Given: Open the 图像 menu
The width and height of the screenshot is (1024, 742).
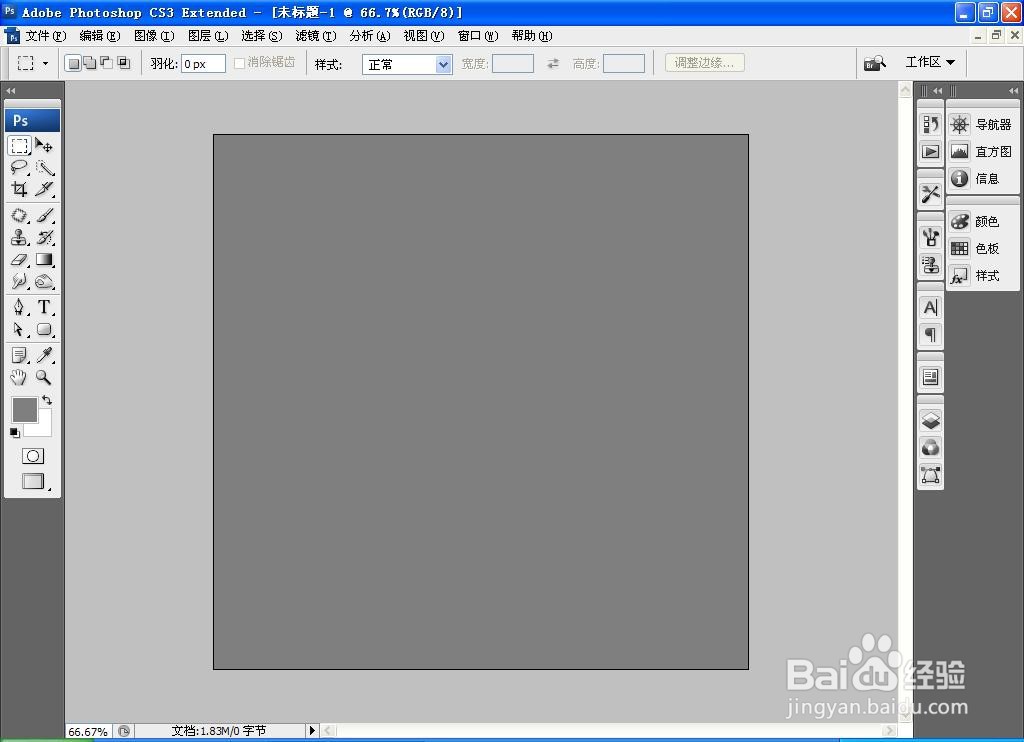Looking at the screenshot, I should [154, 36].
